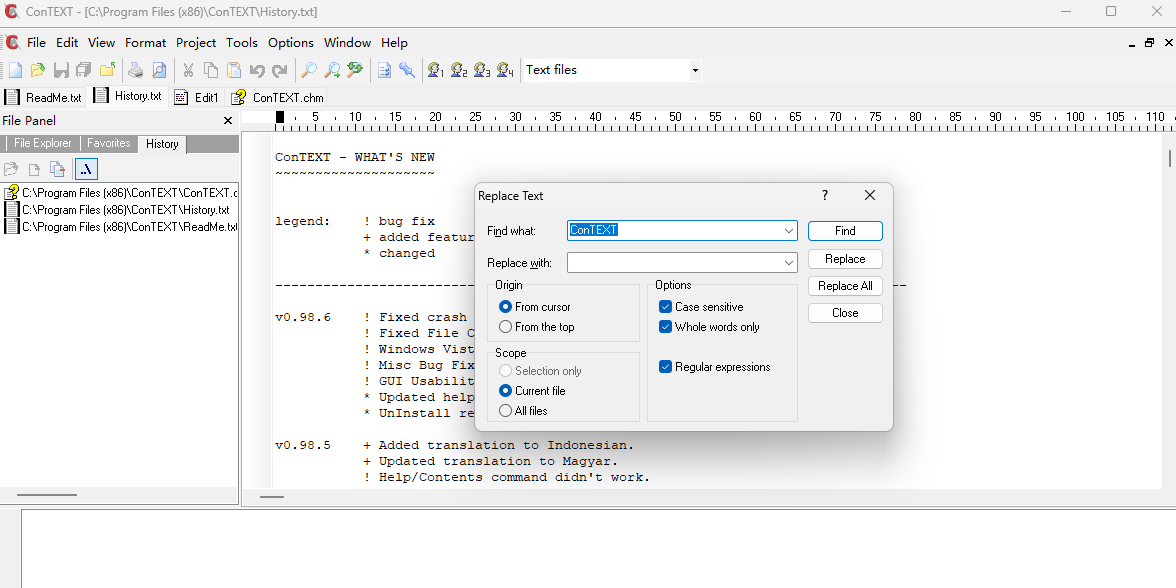
Task: Open the View menu
Action: 101,43
